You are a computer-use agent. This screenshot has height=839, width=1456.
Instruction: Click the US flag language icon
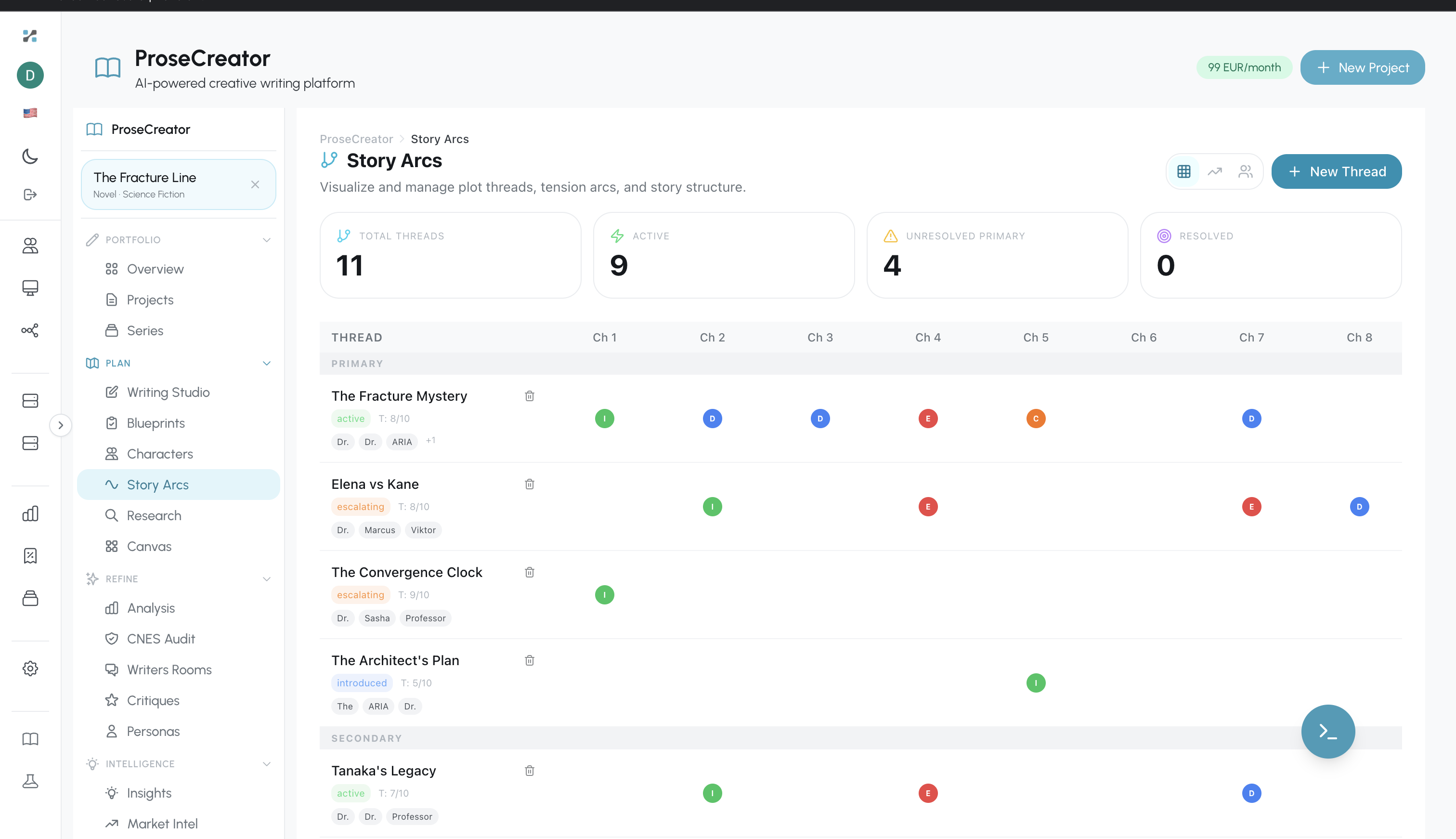[x=30, y=113]
